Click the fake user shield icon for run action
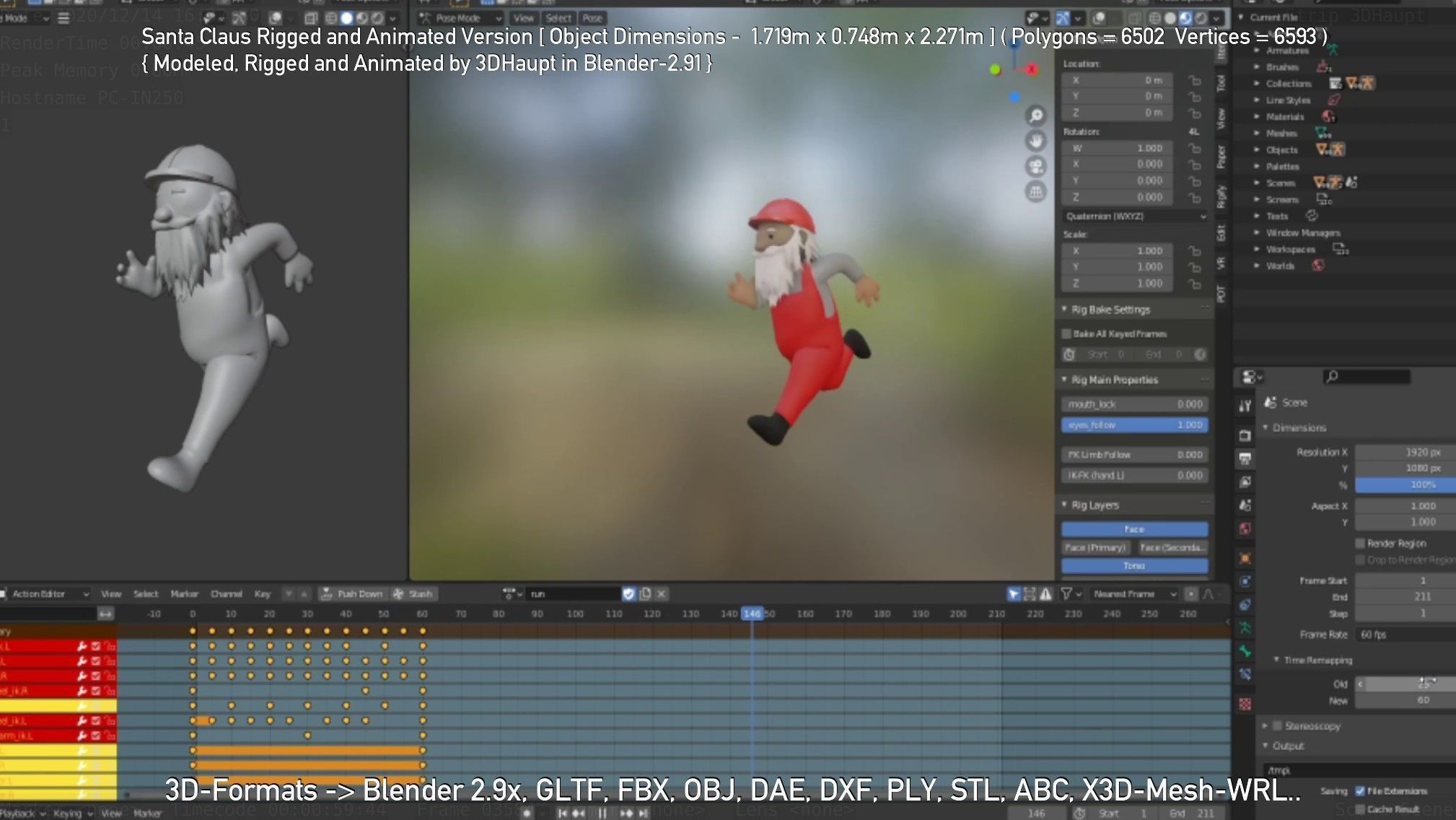This screenshot has height=820, width=1456. [628, 593]
